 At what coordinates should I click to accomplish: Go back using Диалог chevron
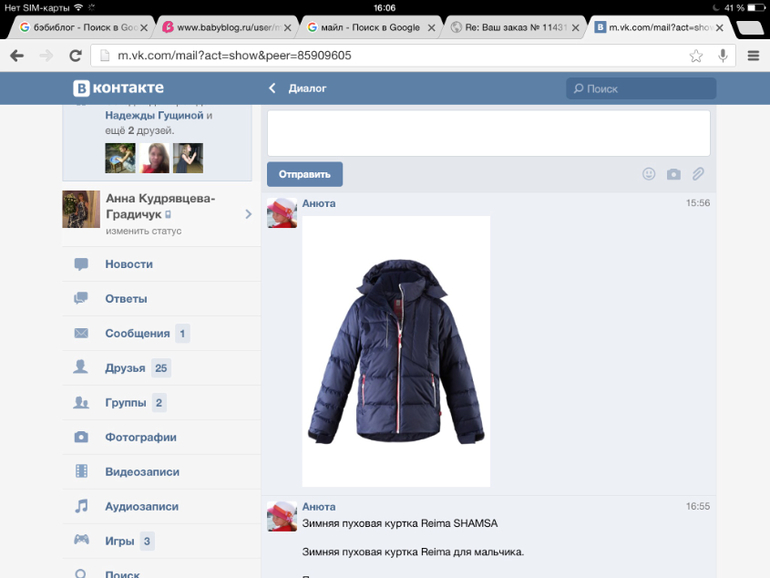[272, 89]
